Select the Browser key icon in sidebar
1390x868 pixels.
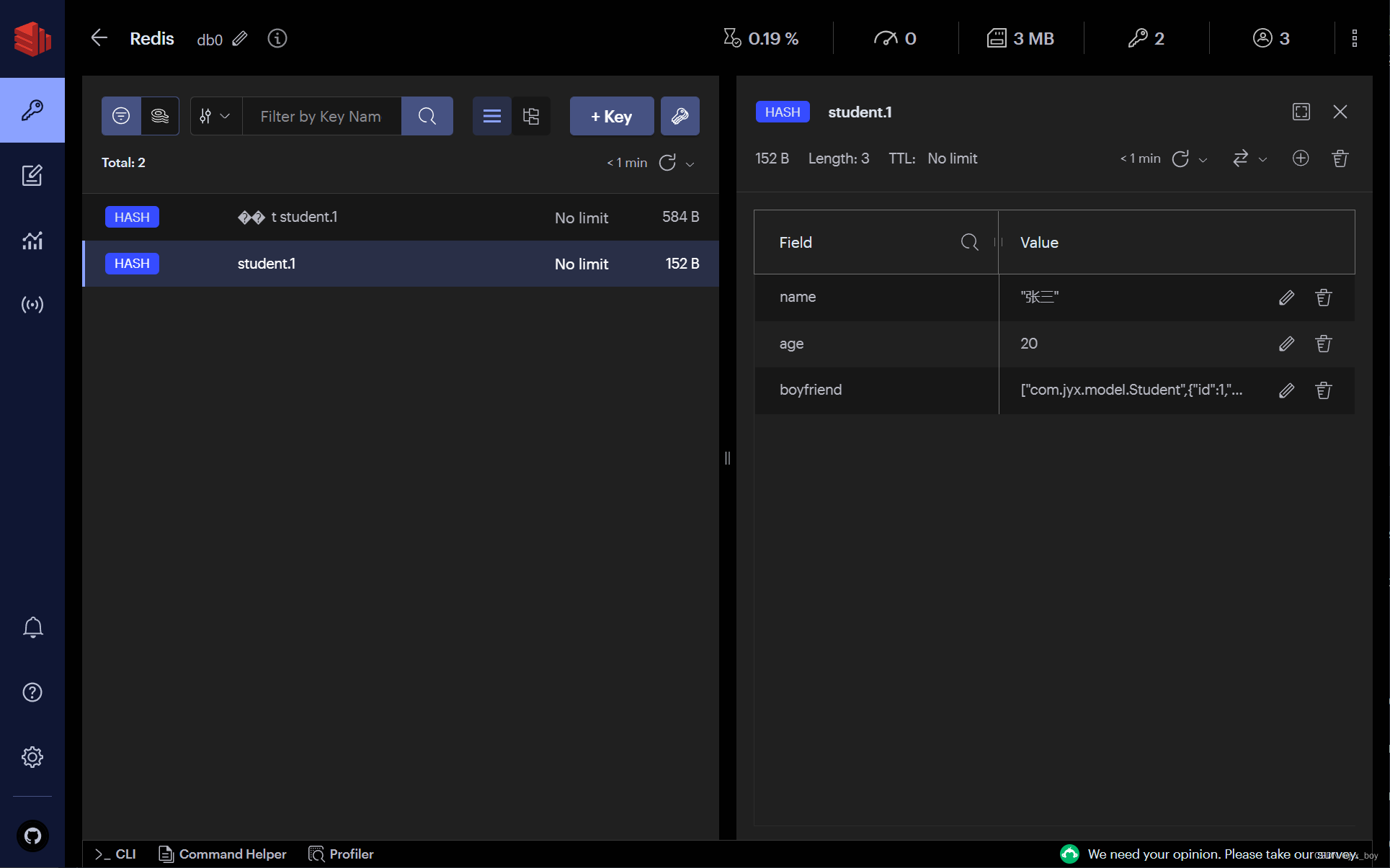click(32, 110)
